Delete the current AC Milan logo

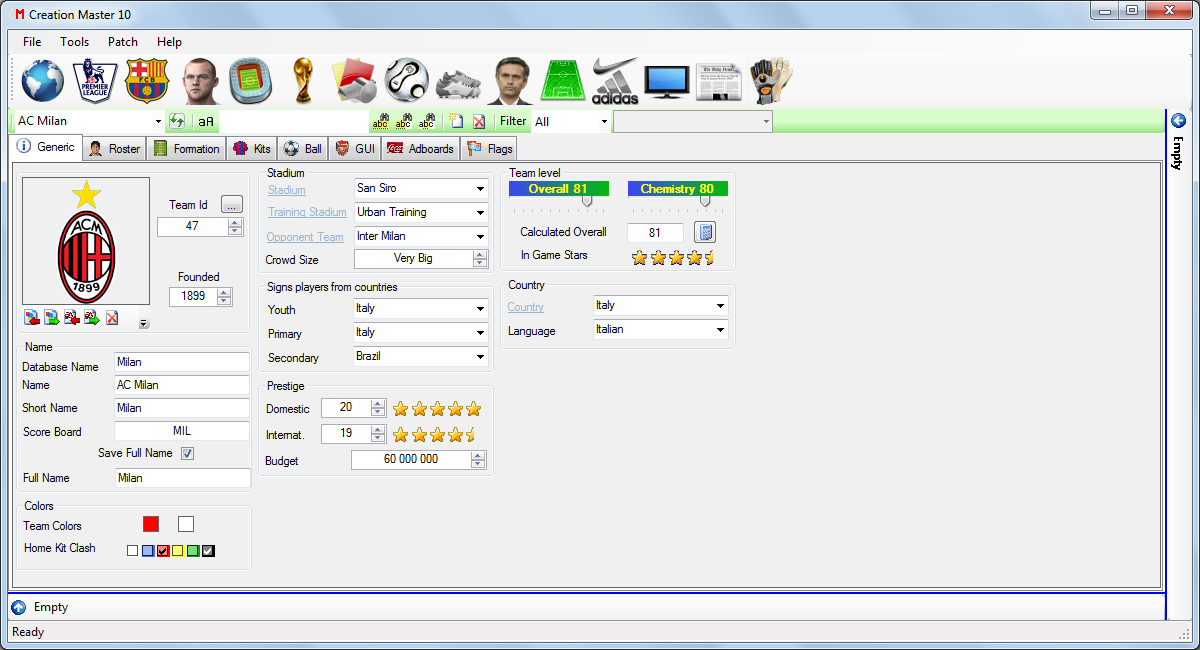coord(111,317)
